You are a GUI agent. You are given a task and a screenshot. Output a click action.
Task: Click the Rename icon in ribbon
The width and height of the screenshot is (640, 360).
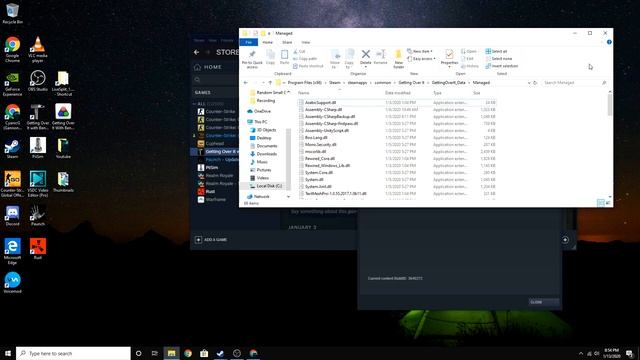(x=380, y=56)
